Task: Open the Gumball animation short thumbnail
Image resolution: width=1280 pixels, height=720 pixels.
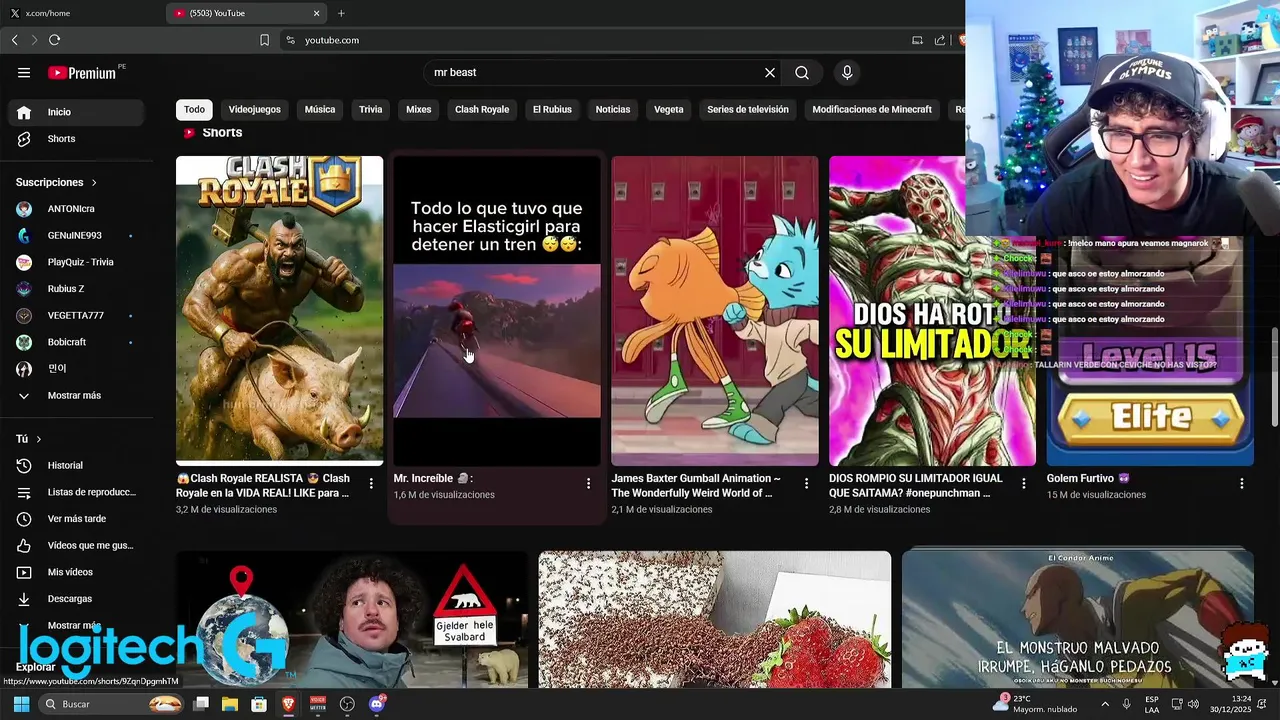Action: point(714,310)
